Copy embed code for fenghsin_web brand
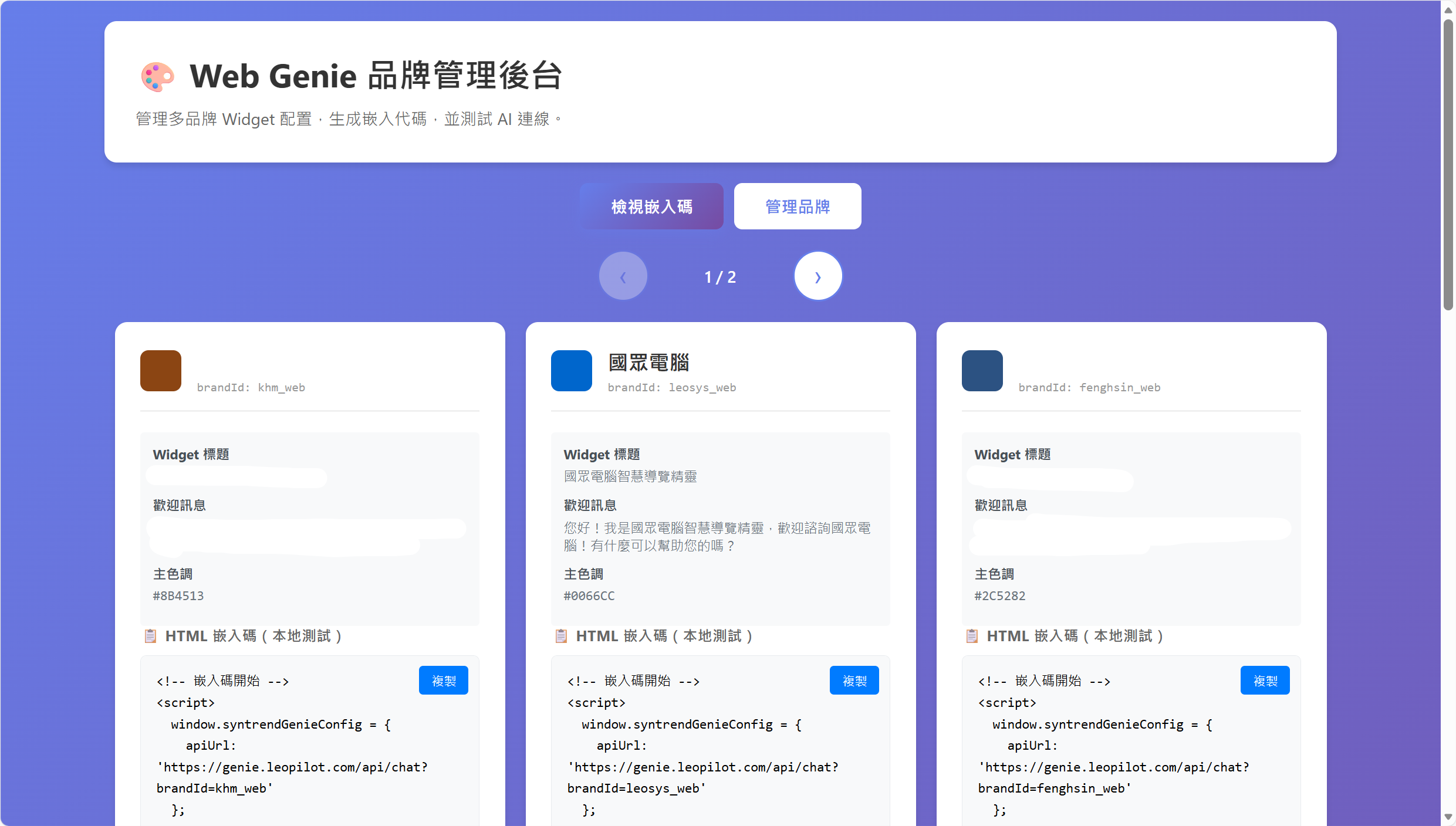 [x=1265, y=680]
